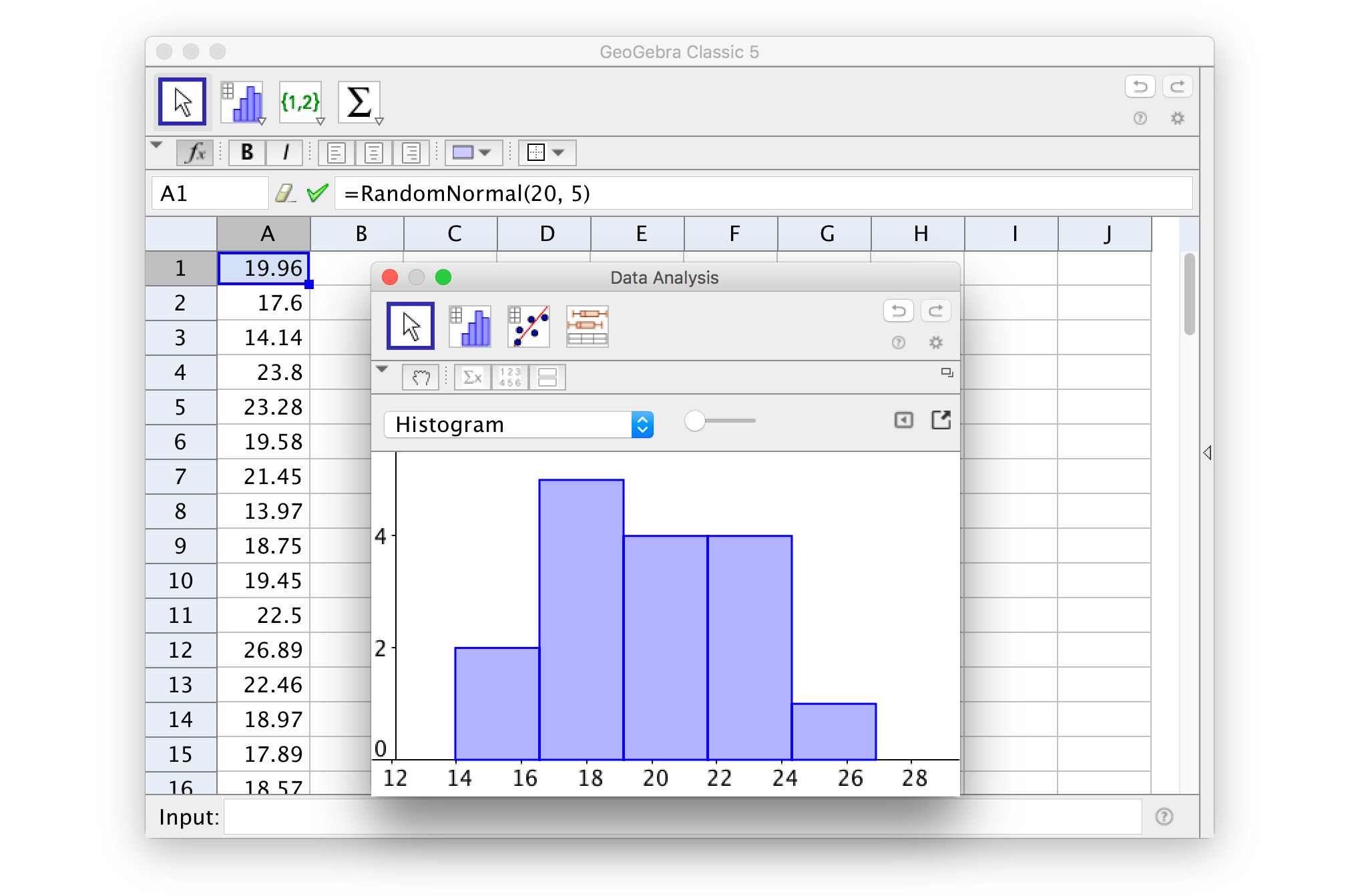Toggle Bold formatting
Viewport: 1362px width, 896px height.
pos(247,153)
